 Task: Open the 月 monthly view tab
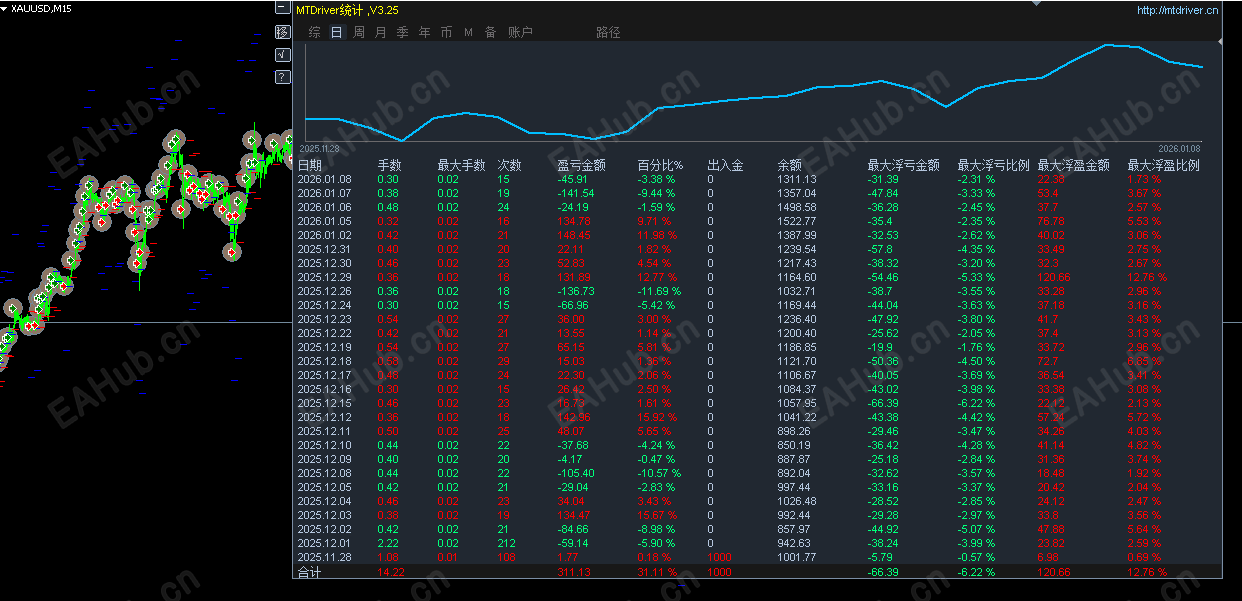click(378, 31)
